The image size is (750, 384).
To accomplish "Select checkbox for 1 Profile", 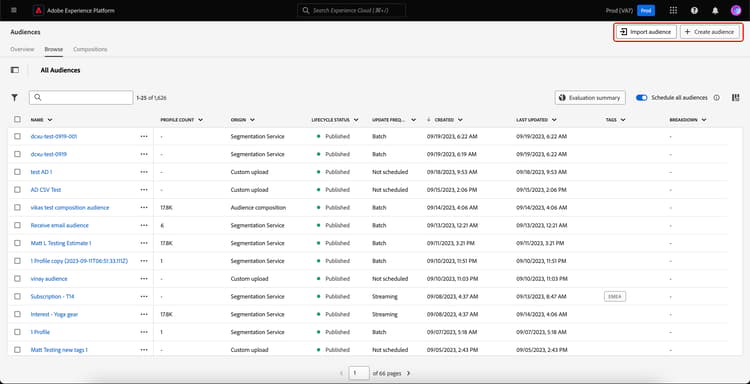I will coord(17,332).
